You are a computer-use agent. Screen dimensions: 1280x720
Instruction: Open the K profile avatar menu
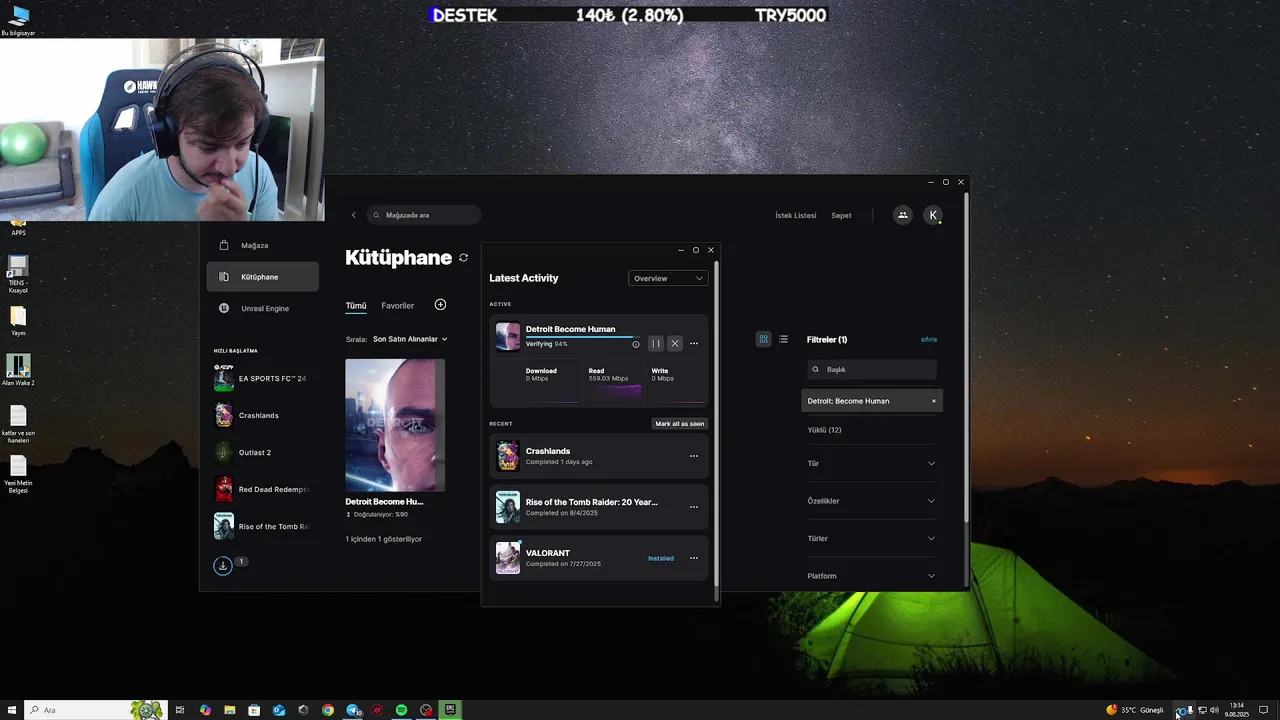tap(933, 215)
